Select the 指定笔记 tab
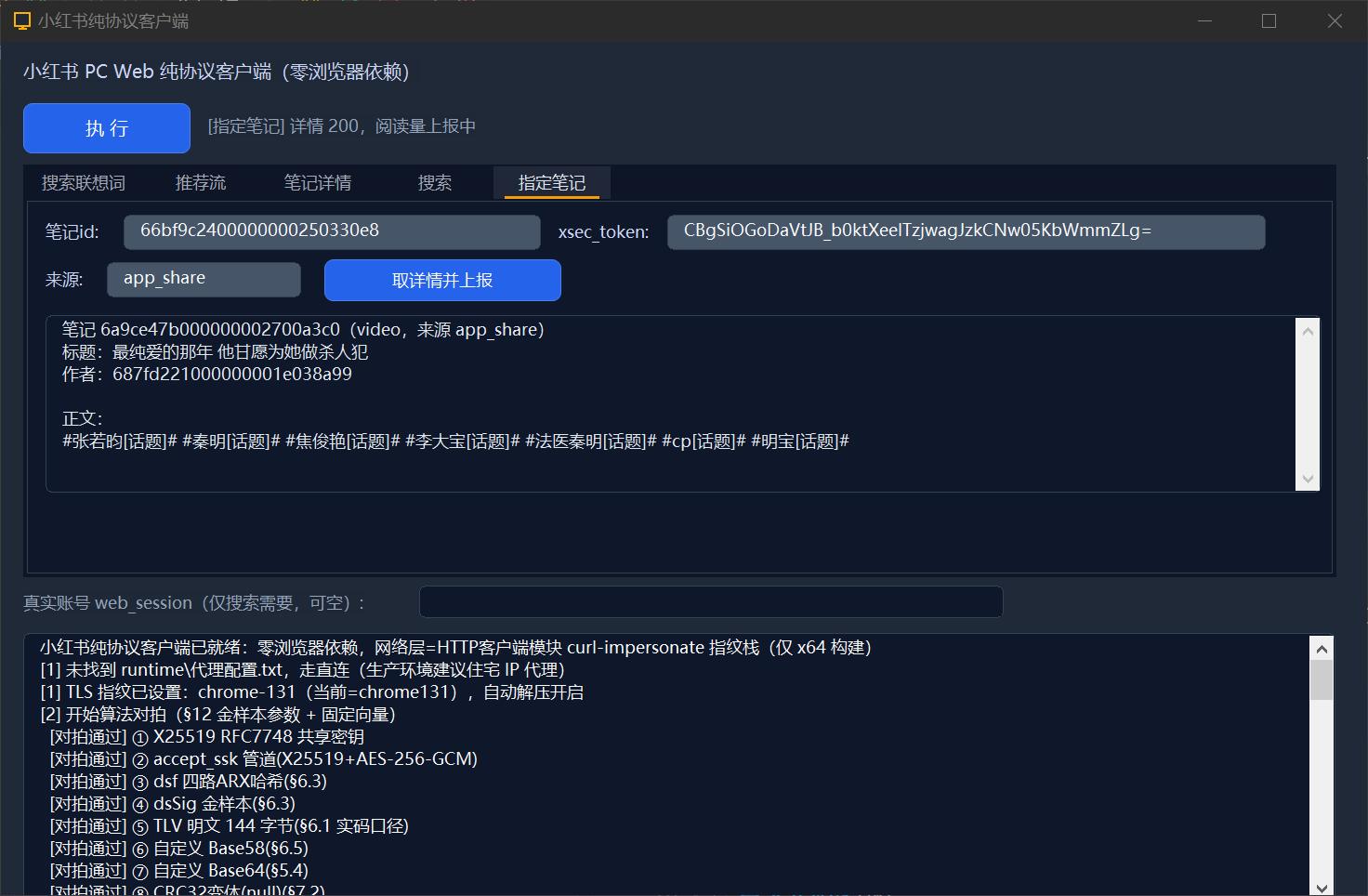 pyautogui.click(x=552, y=183)
